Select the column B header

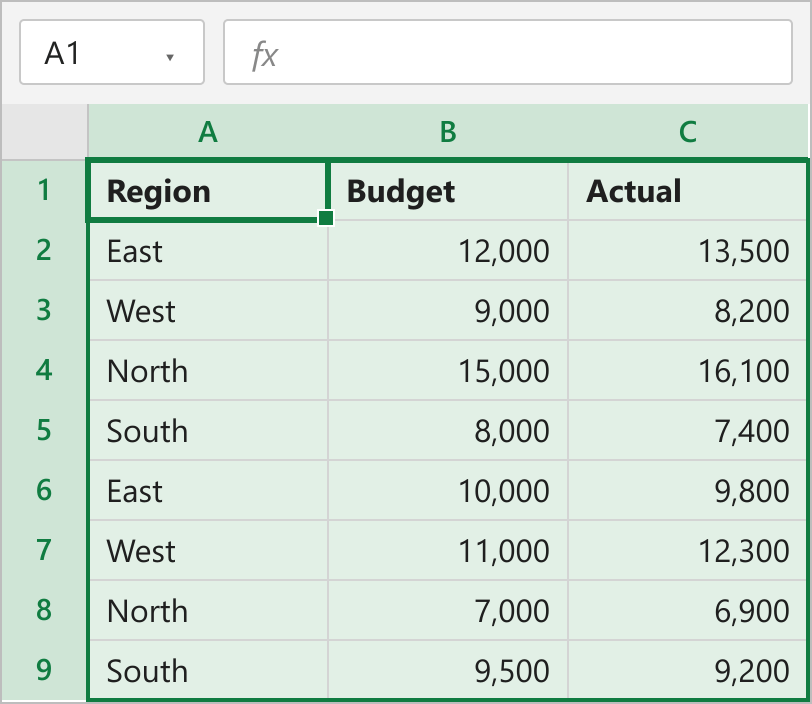coord(448,132)
